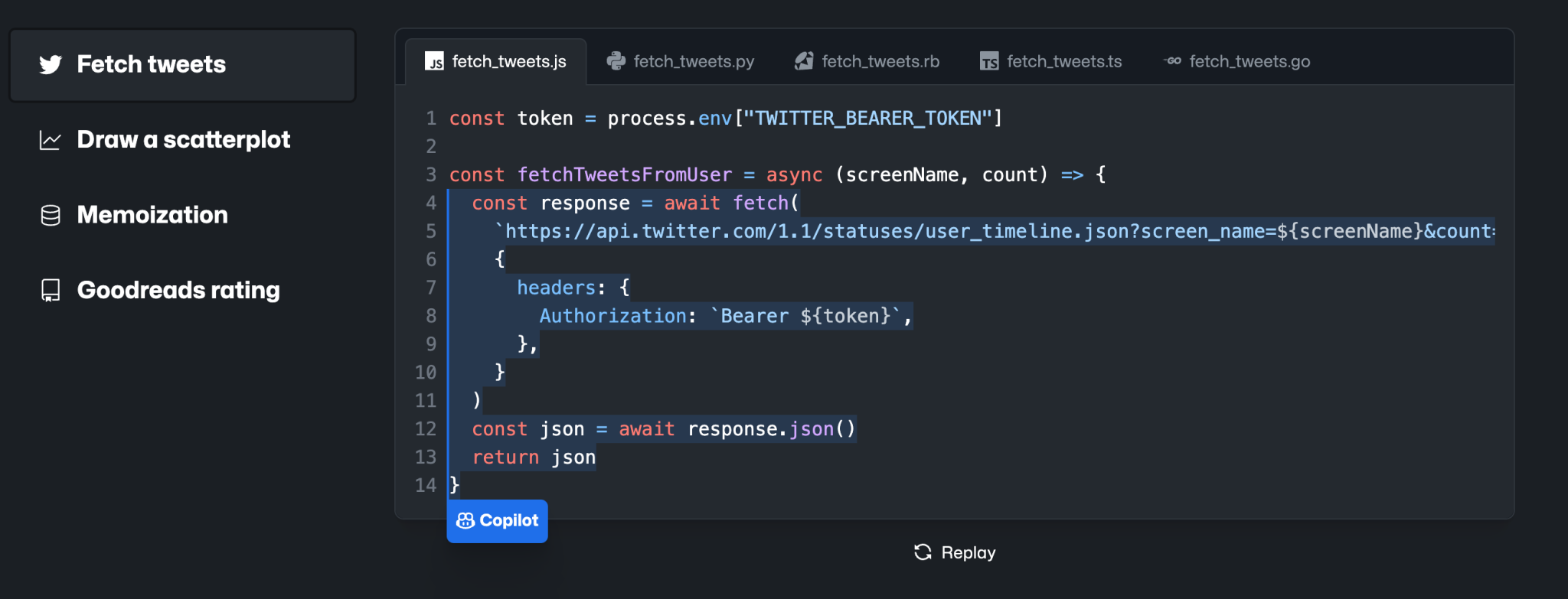This screenshot has width=1568, height=599.
Task: Click the Go language icon
Action: (1172, 61)
